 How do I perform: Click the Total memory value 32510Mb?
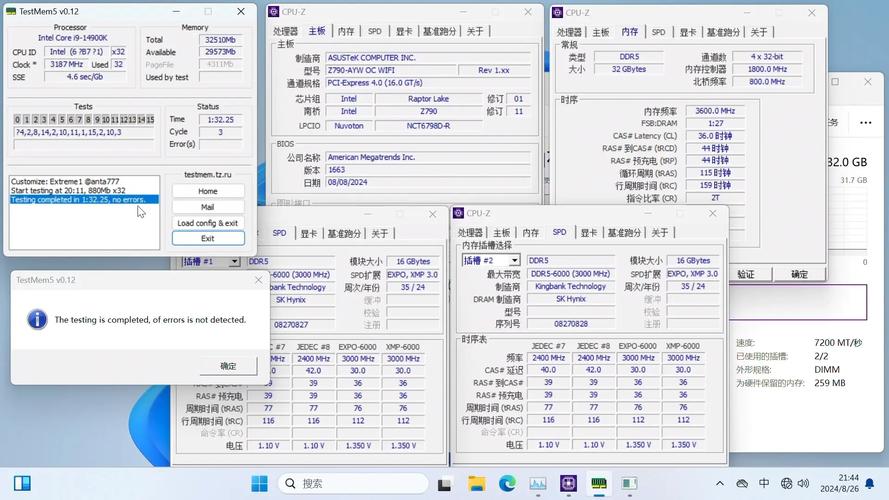(x=221, y=40)
